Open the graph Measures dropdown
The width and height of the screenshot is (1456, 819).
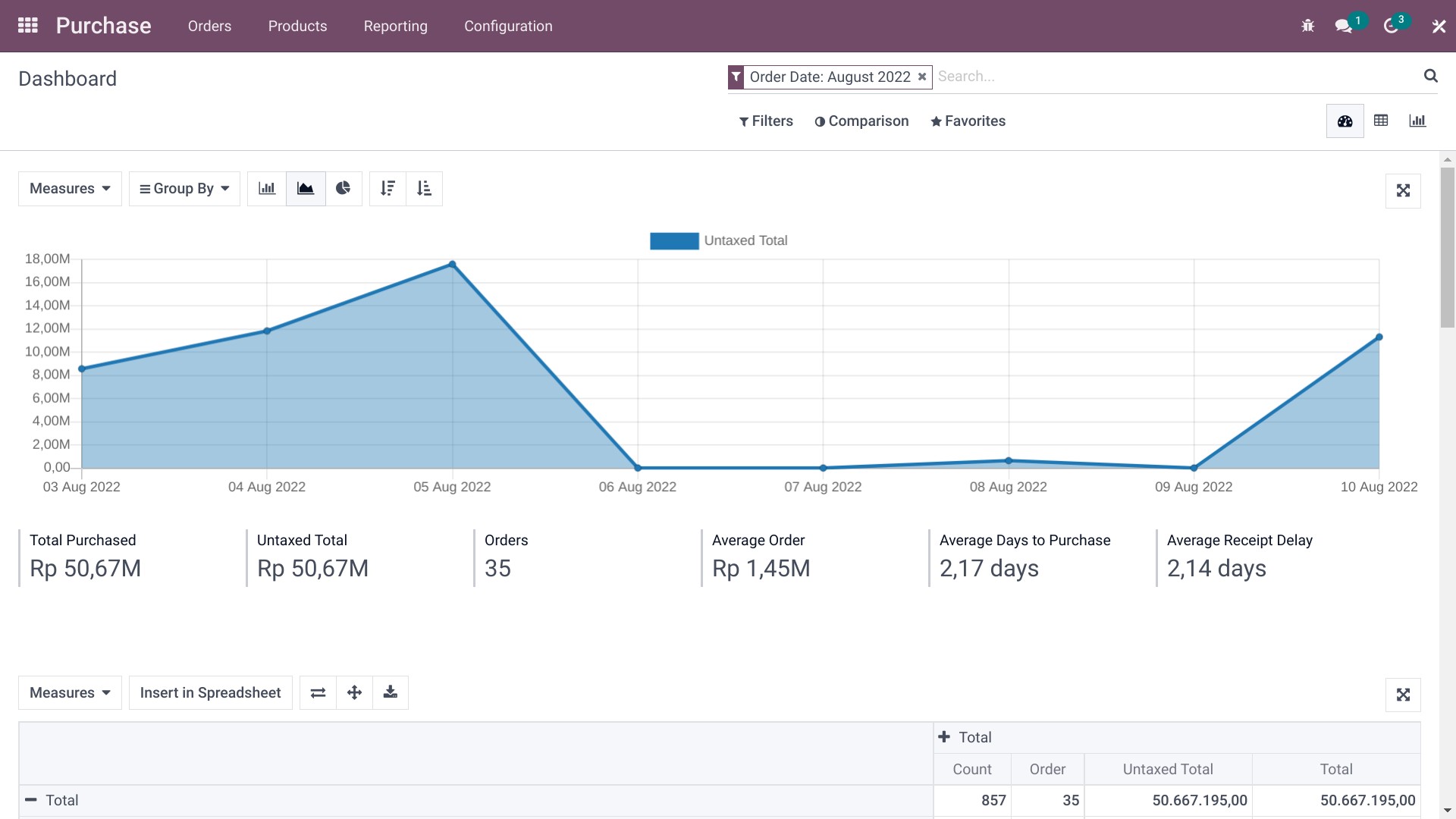[x=70, y=189]
